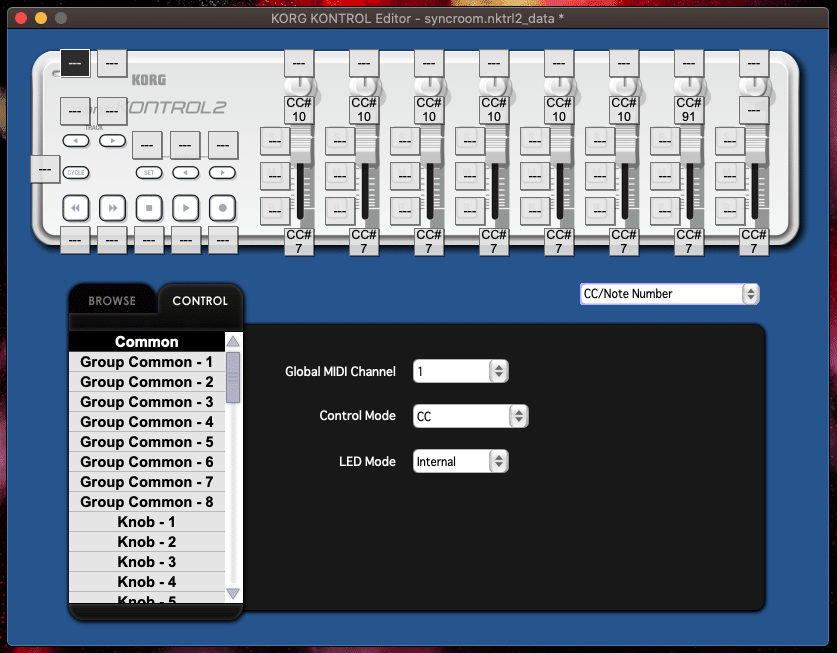Image resolution: width=837 pixels, height=653 pixels.
Task: Click the Rec button of channel eight
Action: [730, 211]
